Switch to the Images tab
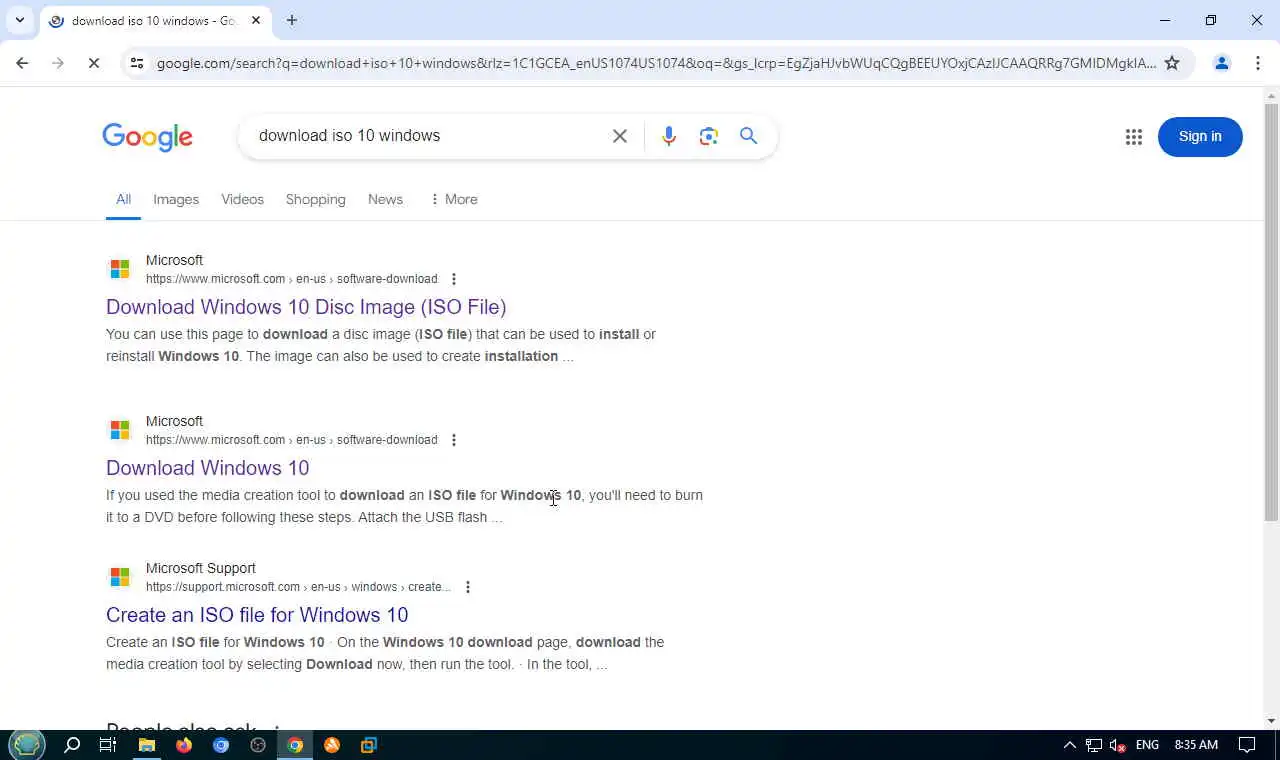The height and width of the screenshot is (760, 1280). (176, 199)
